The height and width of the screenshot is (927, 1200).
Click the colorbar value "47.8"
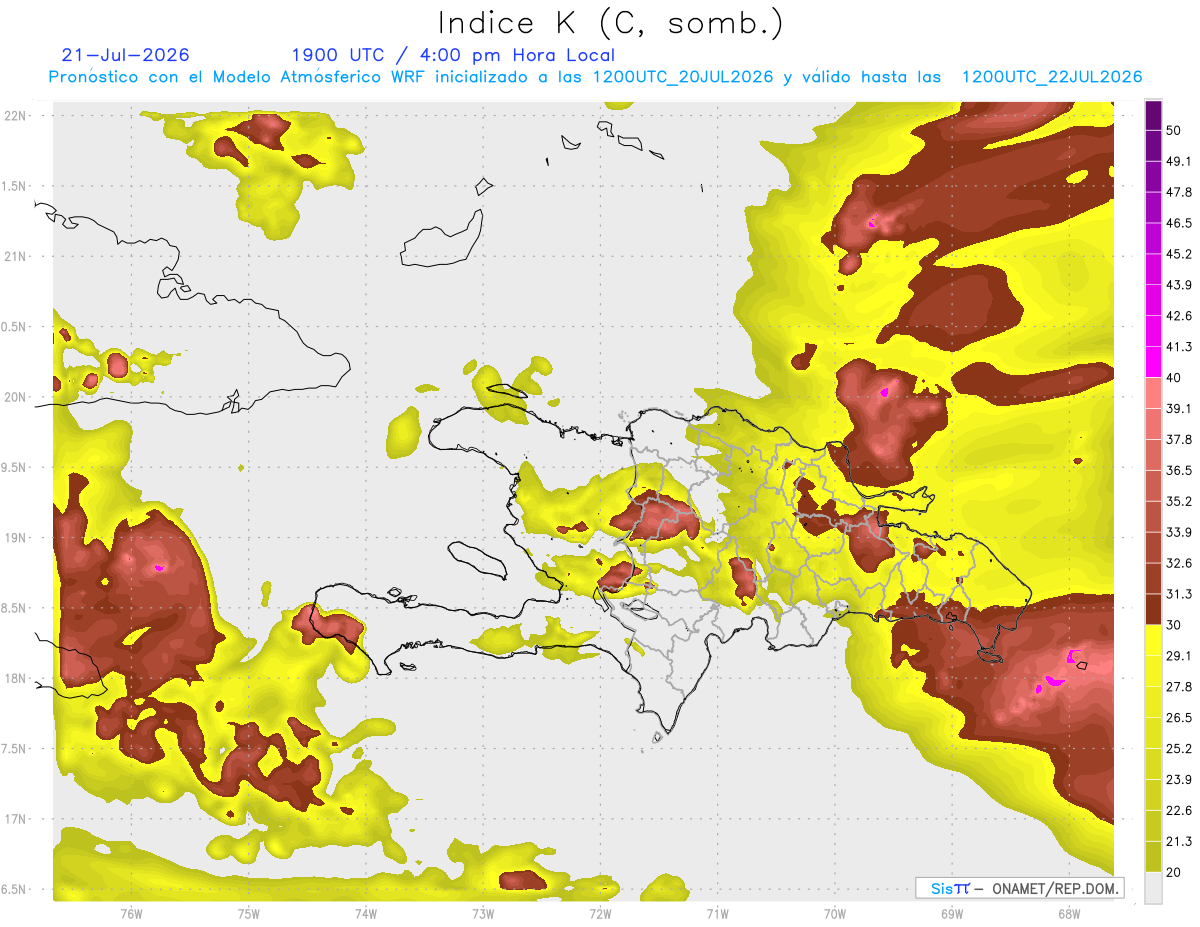tap(1179, 192)
